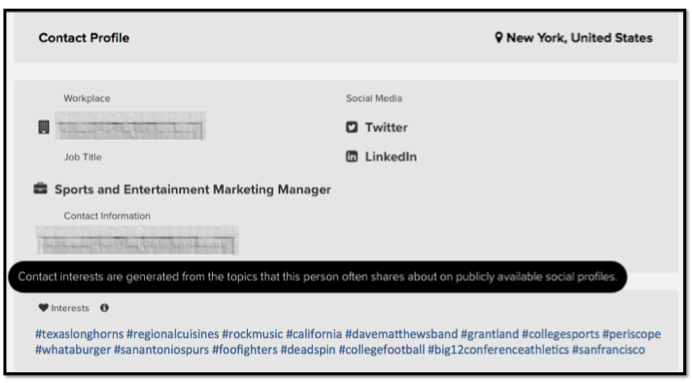Click the Twitter square icon
The image size is (692, 383).
352,127
